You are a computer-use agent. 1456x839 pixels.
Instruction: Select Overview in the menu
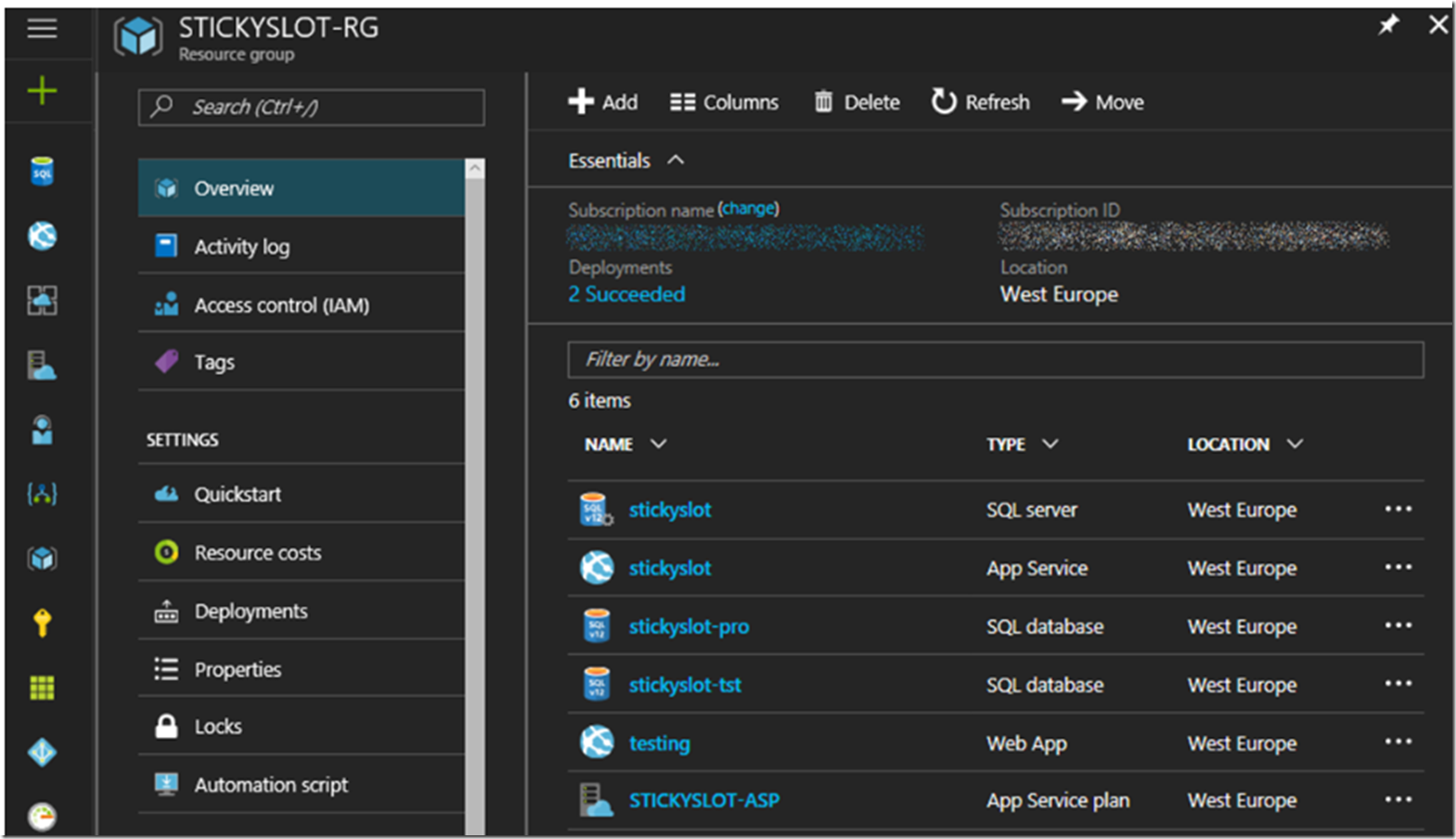point(302,187)
